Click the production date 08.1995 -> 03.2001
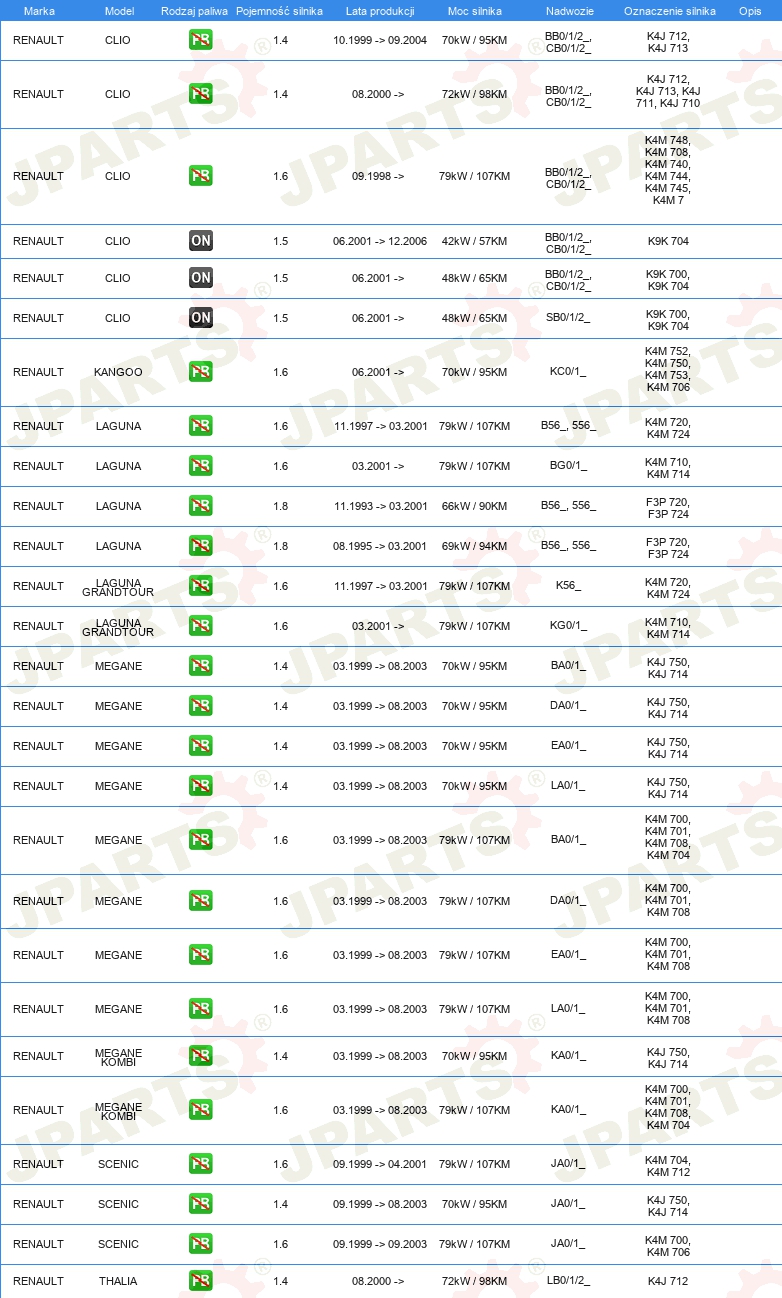782x1298 pixels. tap(380, 546)
